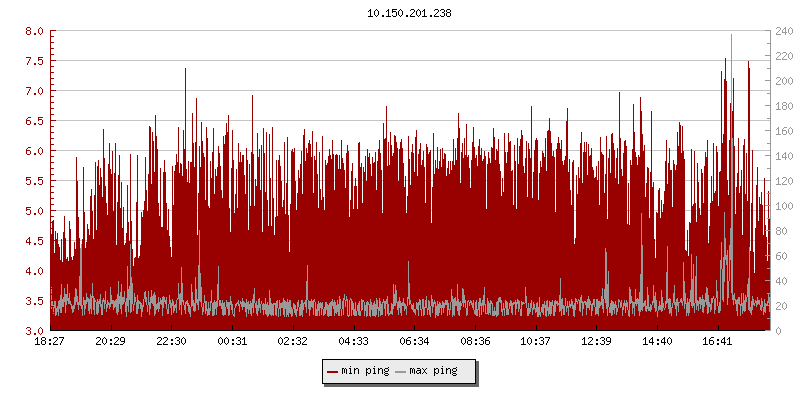
Task: Select the min ping legend label
Action: [x=366, y=372]
